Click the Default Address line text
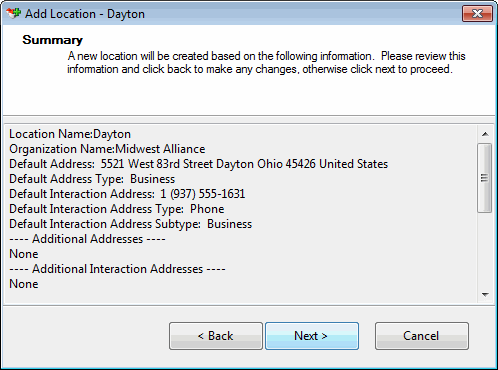The width and height of the screenshot is (498, 370). point(198,164)
